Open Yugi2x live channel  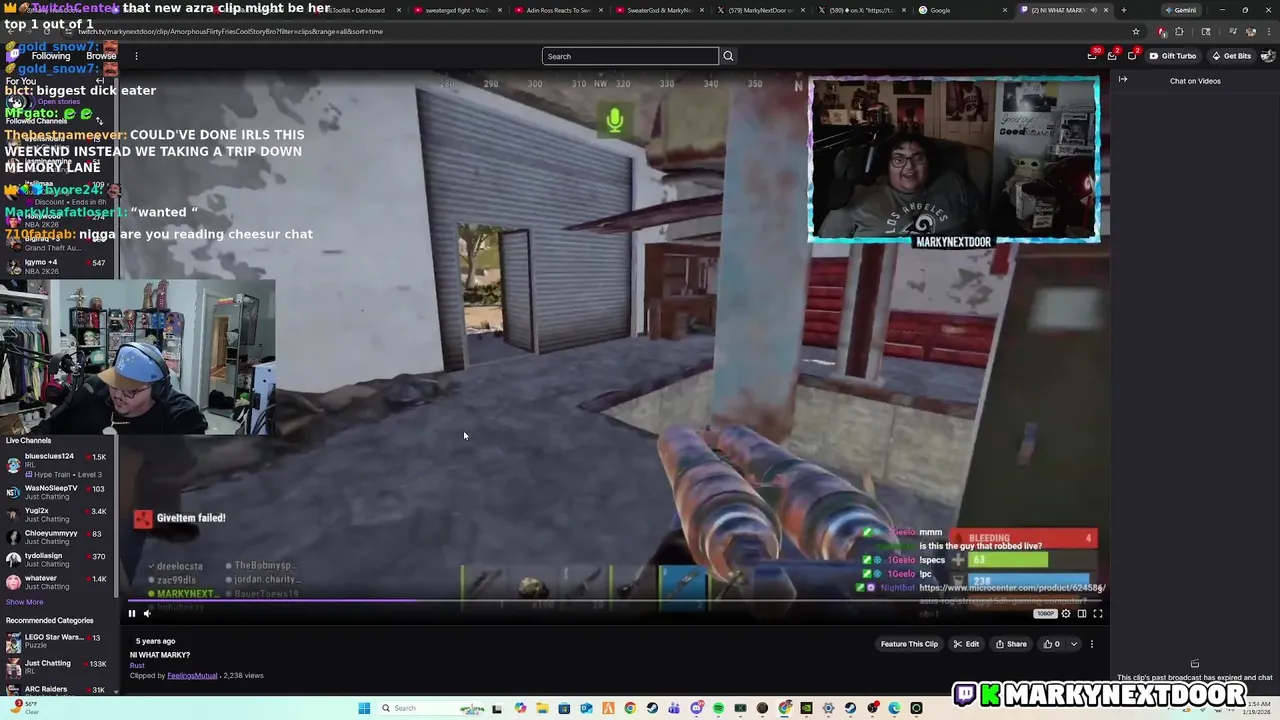coord(55,515)
